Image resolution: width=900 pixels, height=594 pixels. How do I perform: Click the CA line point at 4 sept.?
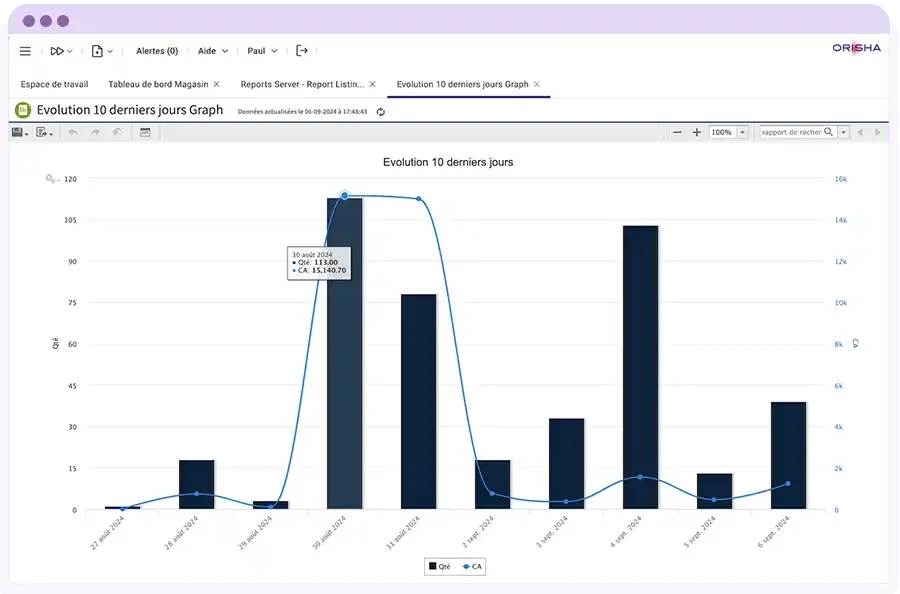pos(641,477)
